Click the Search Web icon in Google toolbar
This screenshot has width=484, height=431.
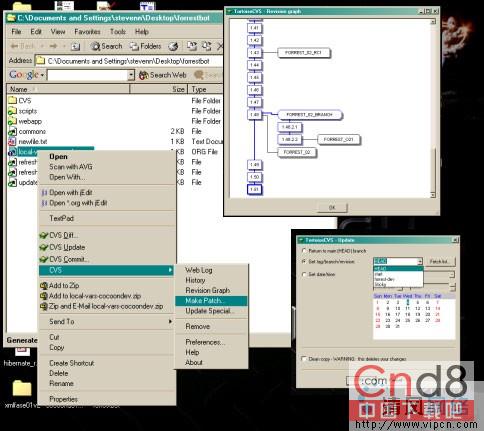144,75
